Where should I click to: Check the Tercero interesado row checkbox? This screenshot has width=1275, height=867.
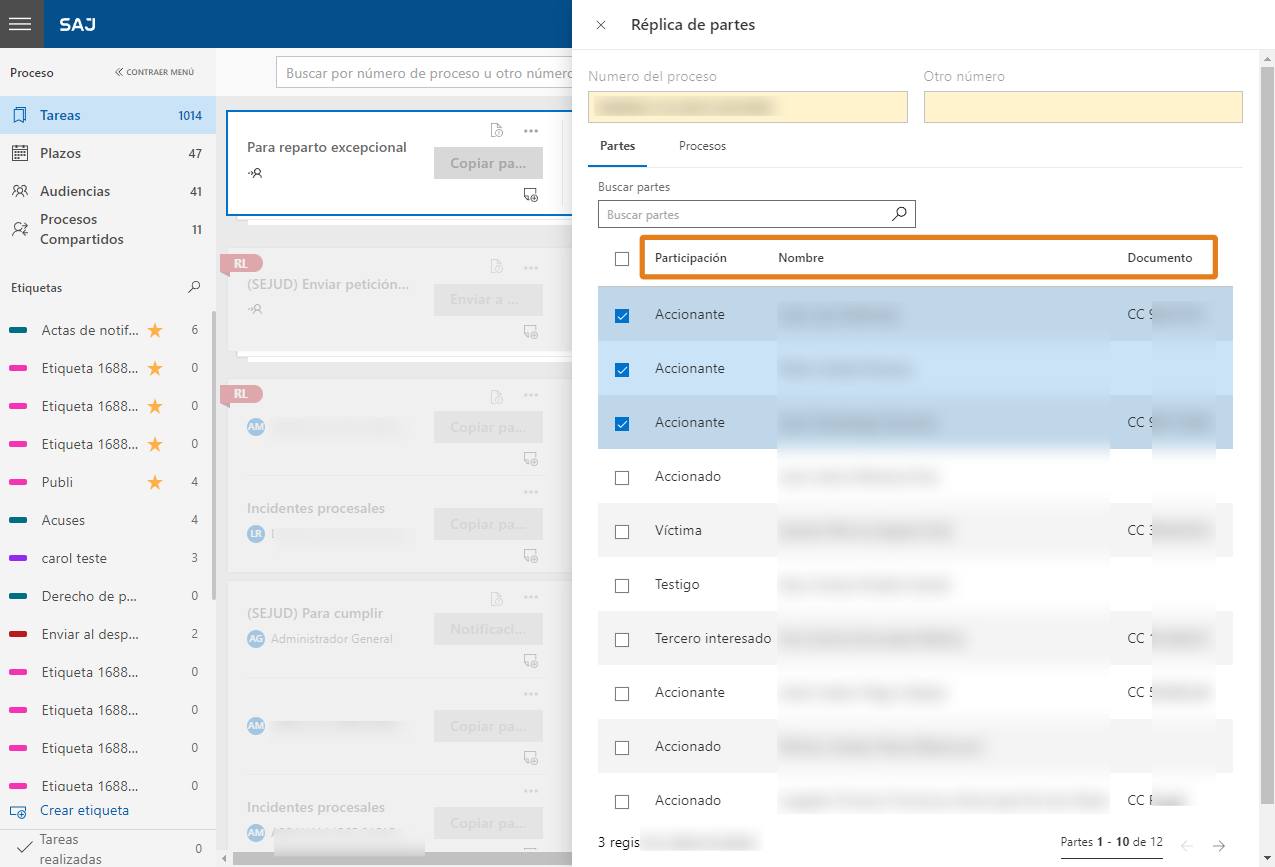click(x=622, y=639)
